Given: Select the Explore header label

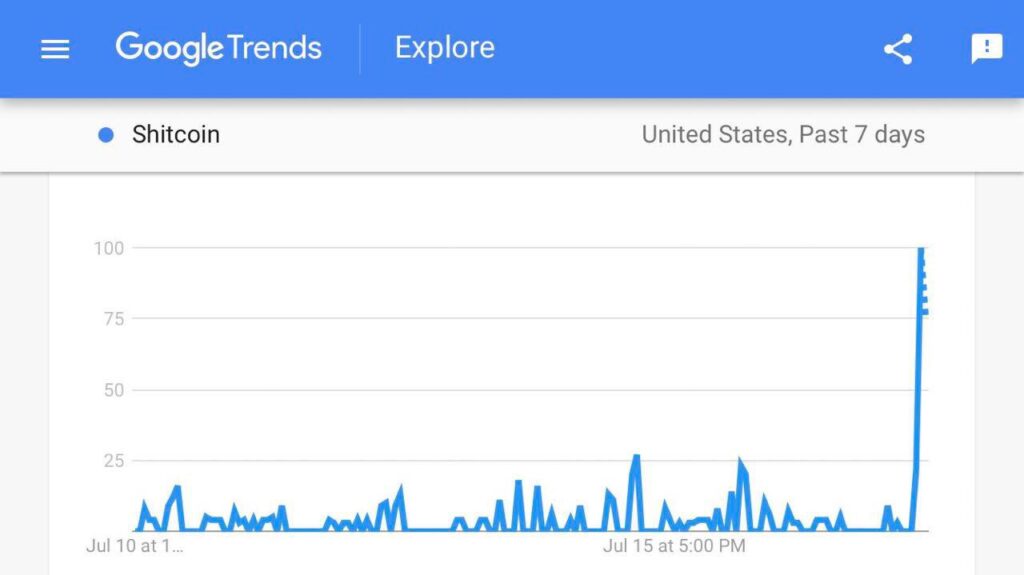Looking at the screenshot, I should click(x=444, y=48).
